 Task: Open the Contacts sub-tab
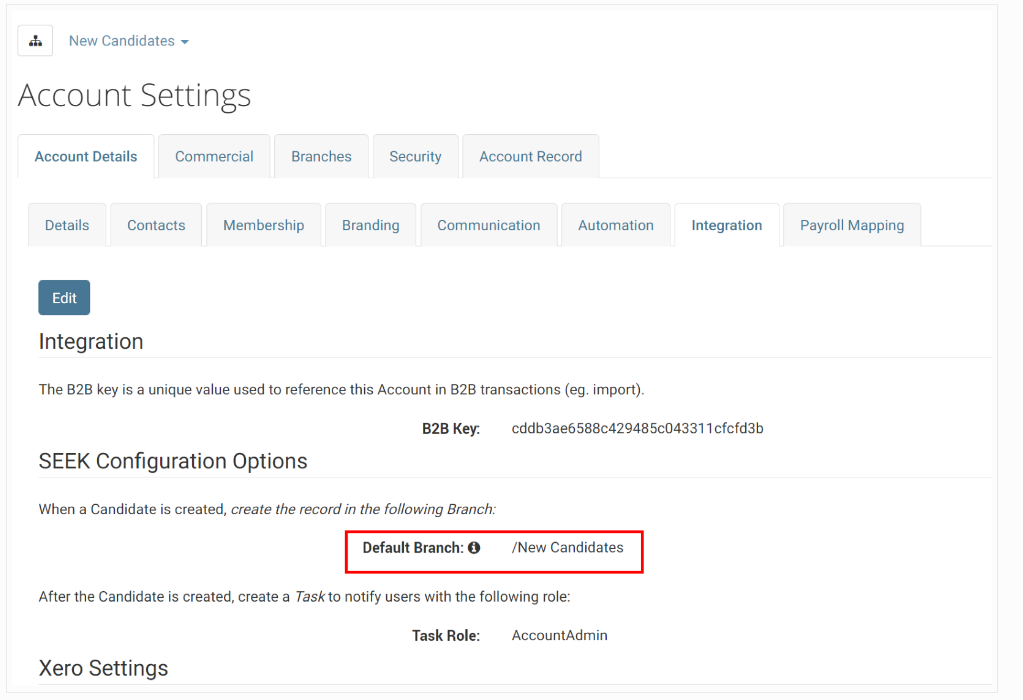[x=156, y=225]
